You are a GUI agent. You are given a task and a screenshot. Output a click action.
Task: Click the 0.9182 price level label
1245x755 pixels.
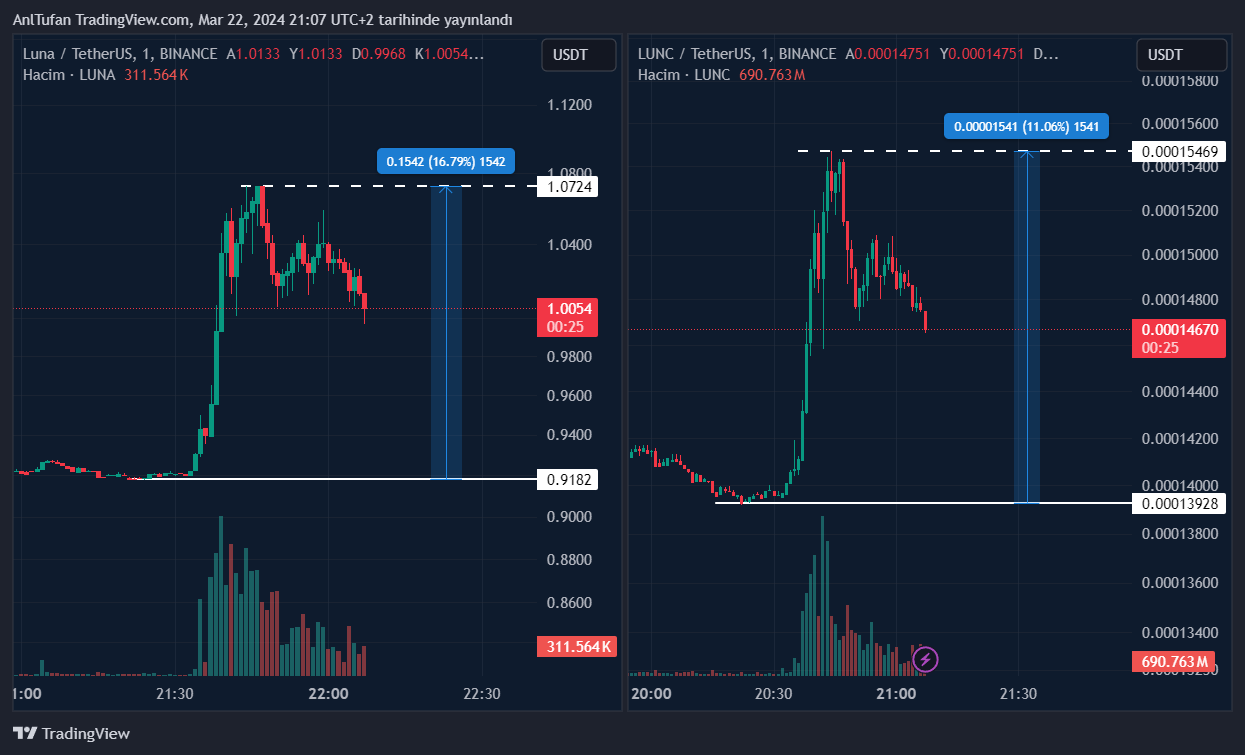567,480
